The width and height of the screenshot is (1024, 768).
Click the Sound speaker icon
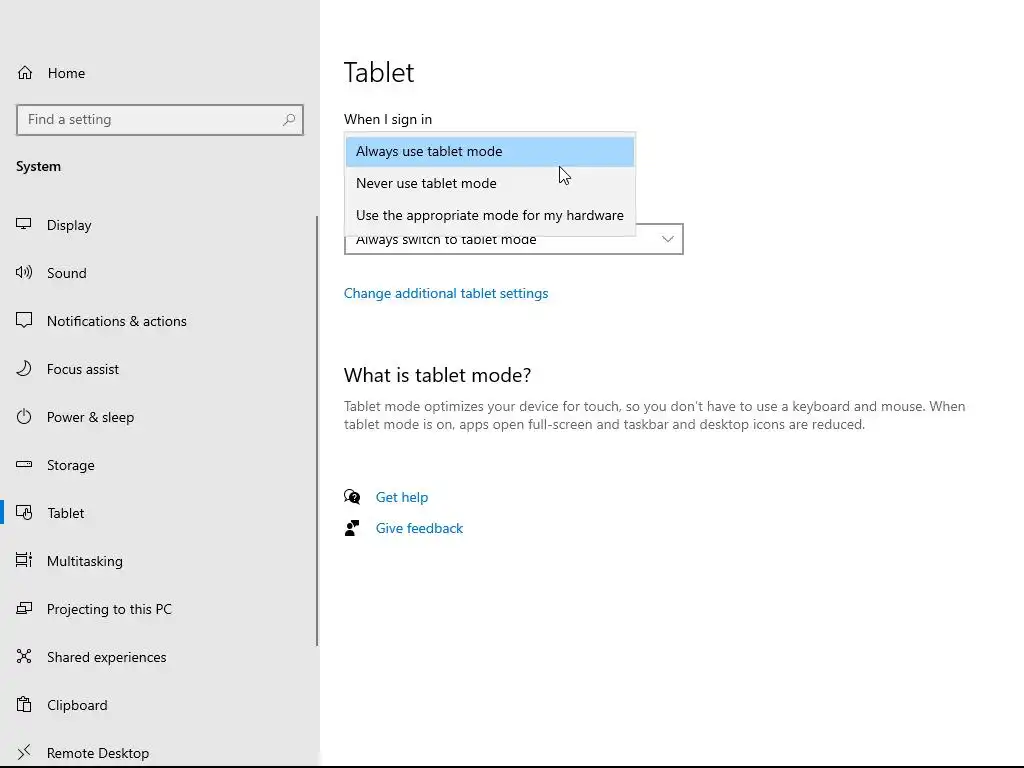click(x=25, y=273)
